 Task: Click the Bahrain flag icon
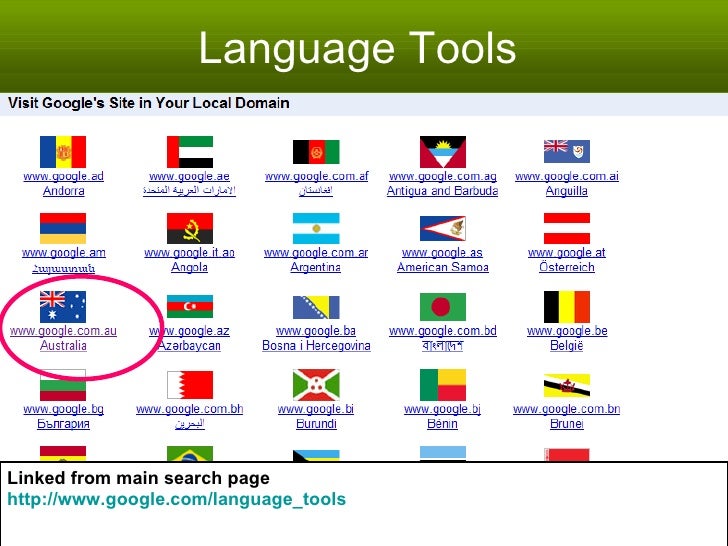pyautogui.click(x=190, y=385)
